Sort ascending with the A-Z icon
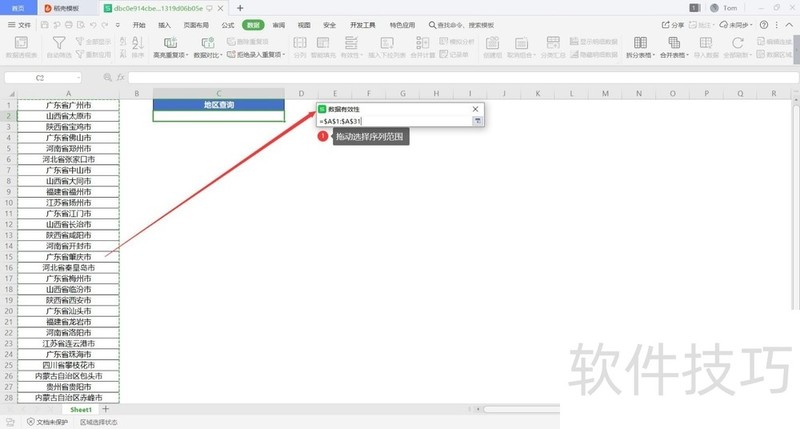 tap(123, 42)
